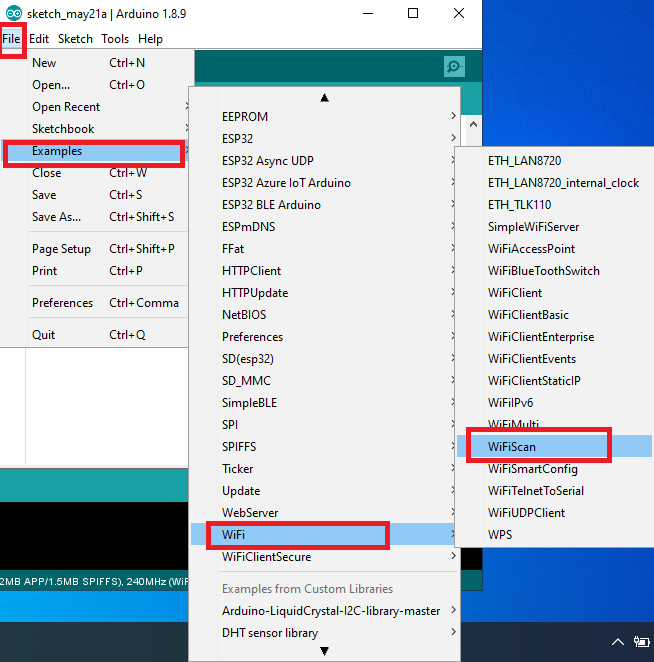Open WiFiAccessPoint example
This screenshot has width=654, height=662.
pyautogui.click(x=555, y=249)
